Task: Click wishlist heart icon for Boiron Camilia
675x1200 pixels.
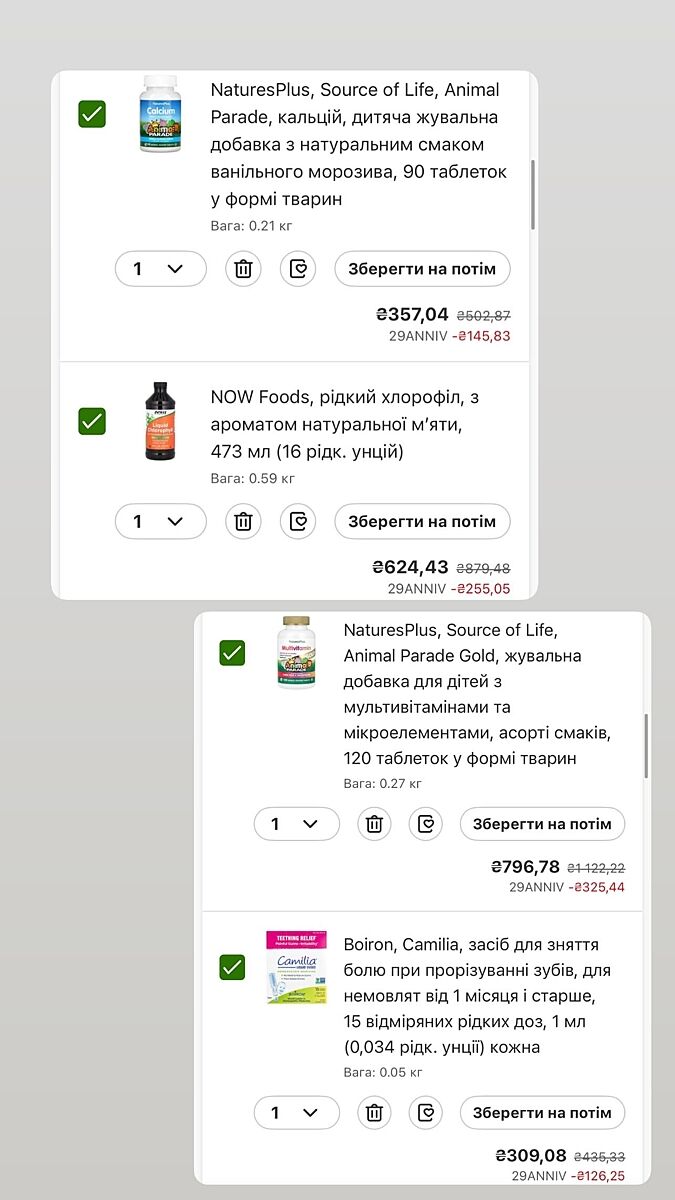Action: coord(426,1112)
